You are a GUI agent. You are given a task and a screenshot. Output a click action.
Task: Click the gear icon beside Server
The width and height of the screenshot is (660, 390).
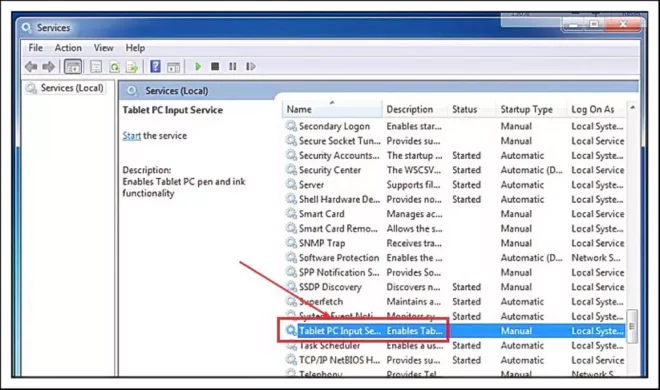[291, 184]
